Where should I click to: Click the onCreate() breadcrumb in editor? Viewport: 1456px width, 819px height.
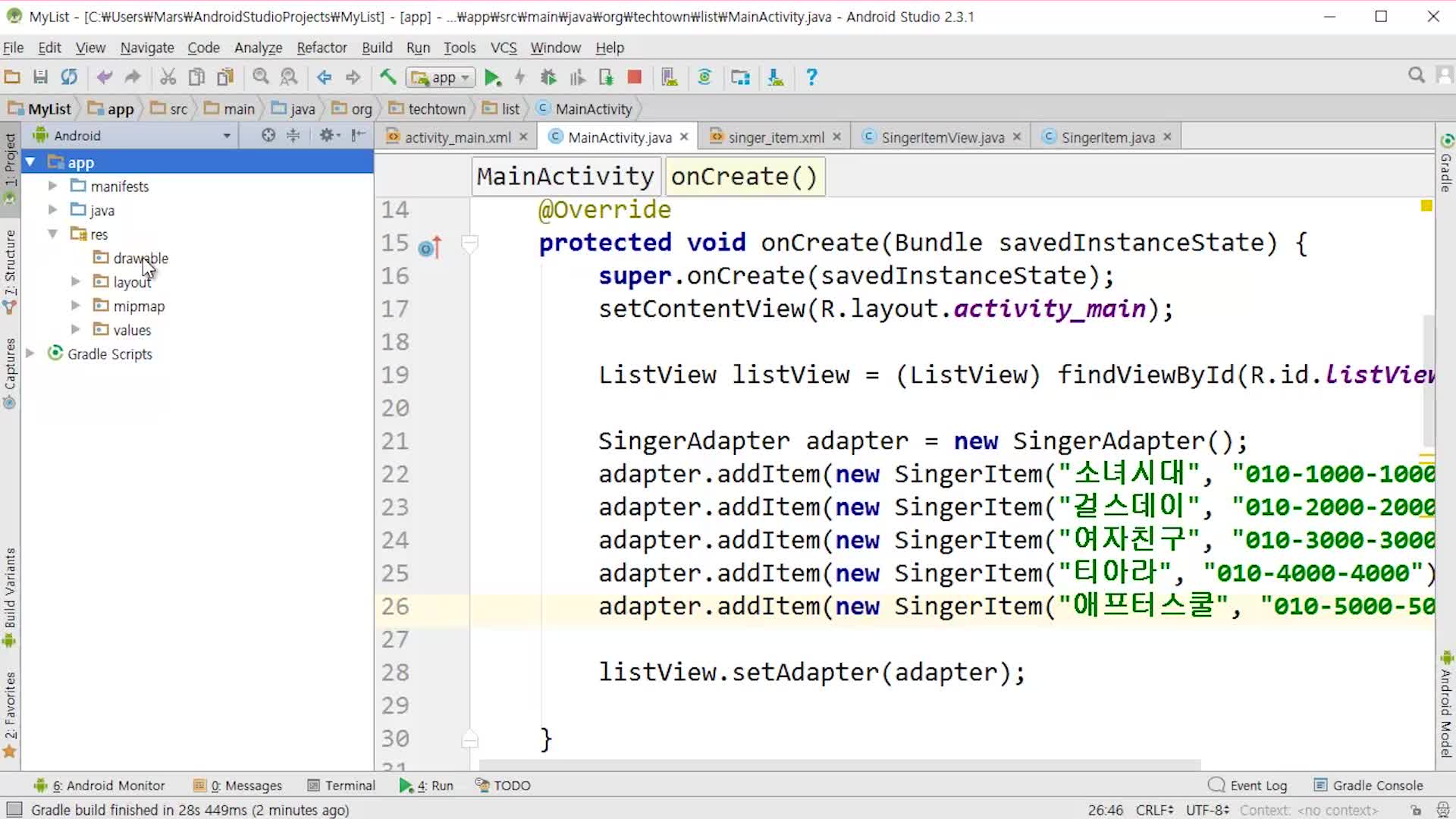pos(744,177)
